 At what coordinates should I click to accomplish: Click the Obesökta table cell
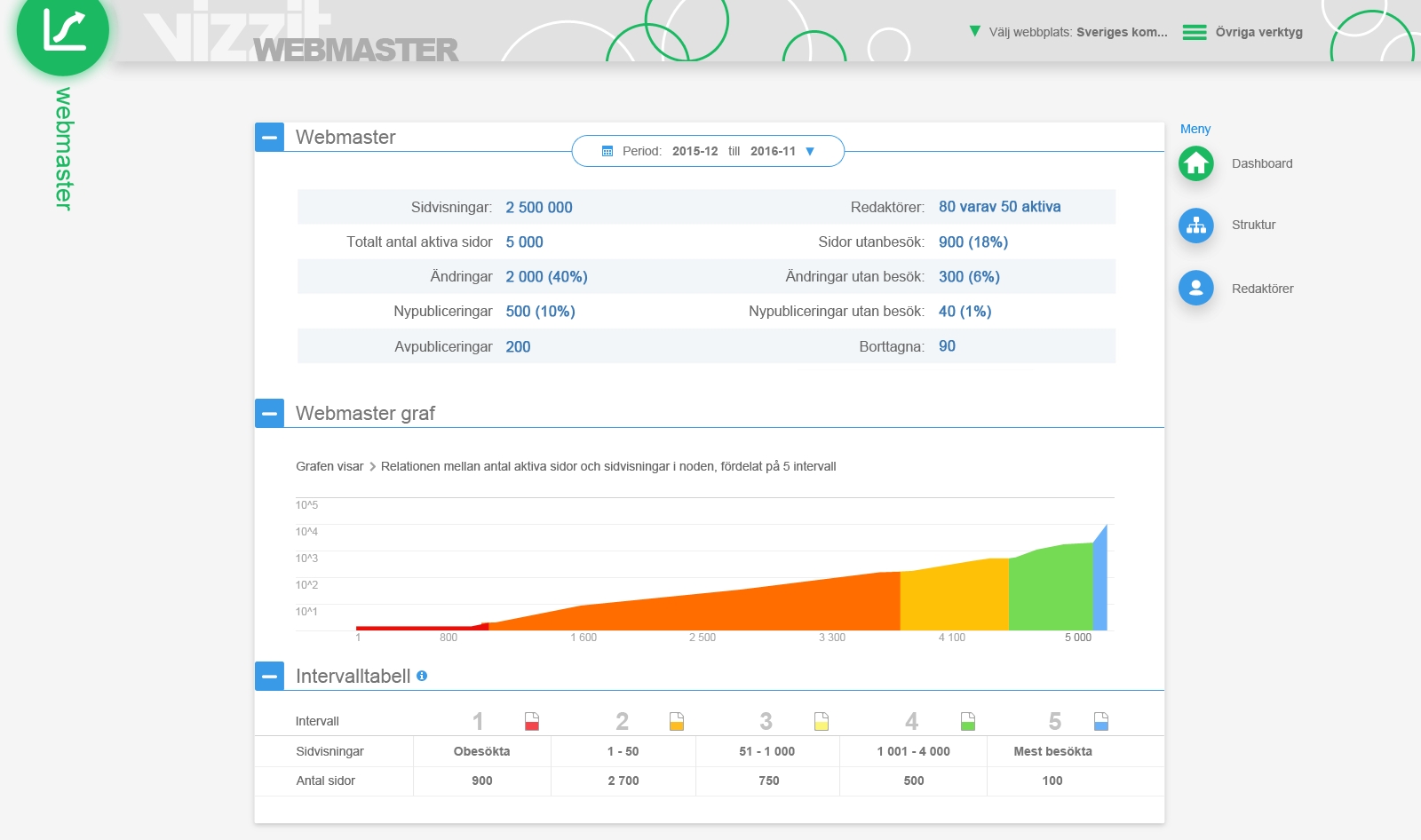click(482, 751)
